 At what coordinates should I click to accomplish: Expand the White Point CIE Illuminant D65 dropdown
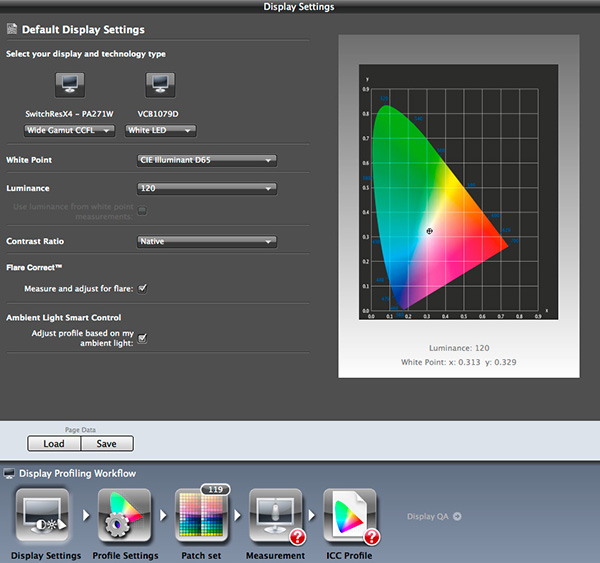(206, 160)
